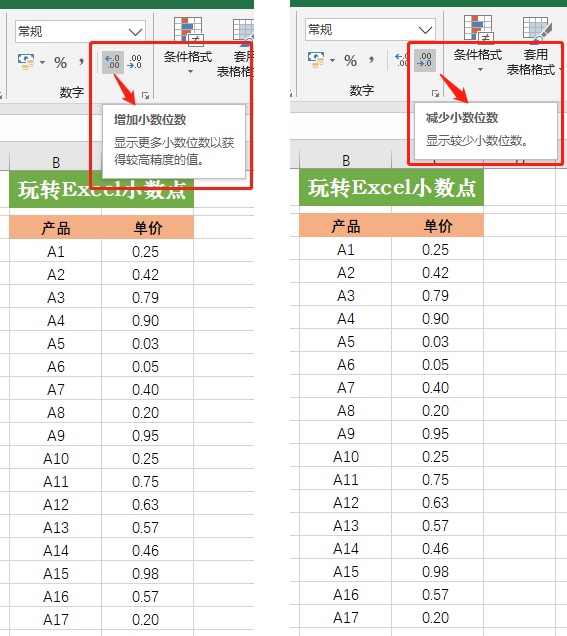This screenshot has height=636, width=567.
Task: Select 玩转Excel小数点 title cell, left screenshot
Action: coord(101,189)
